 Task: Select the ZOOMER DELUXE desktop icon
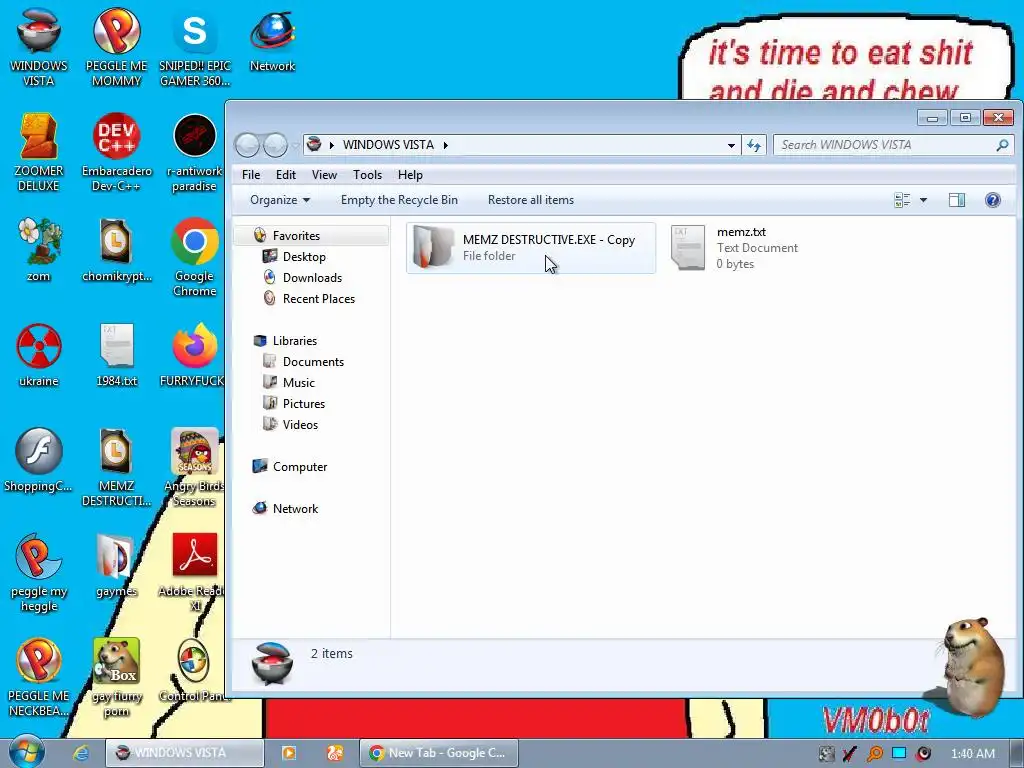click(39, 152)
